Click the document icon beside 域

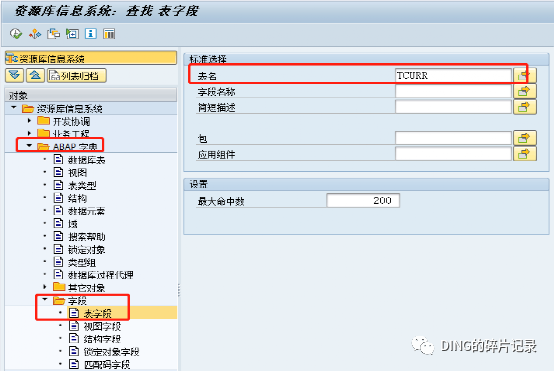(x=58, y=223)
